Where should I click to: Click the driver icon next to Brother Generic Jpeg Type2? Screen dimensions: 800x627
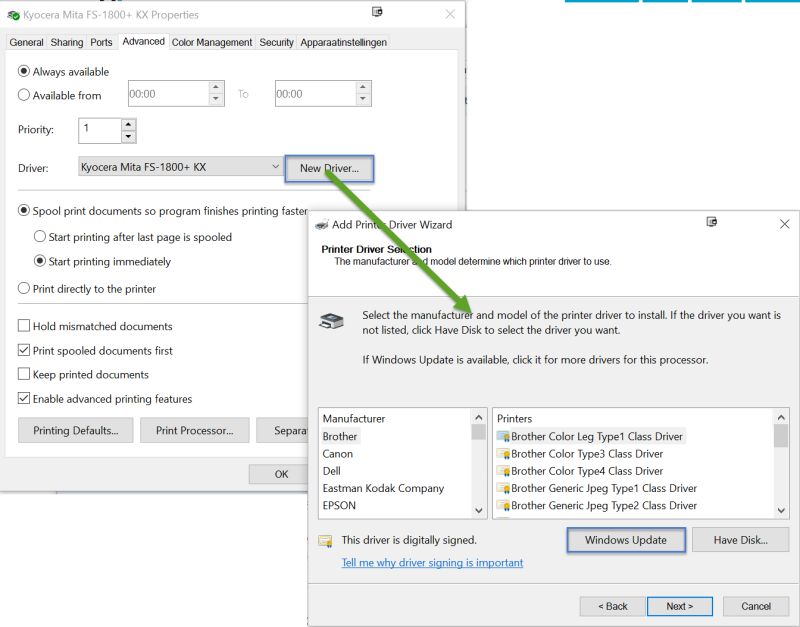coord(505,506)
